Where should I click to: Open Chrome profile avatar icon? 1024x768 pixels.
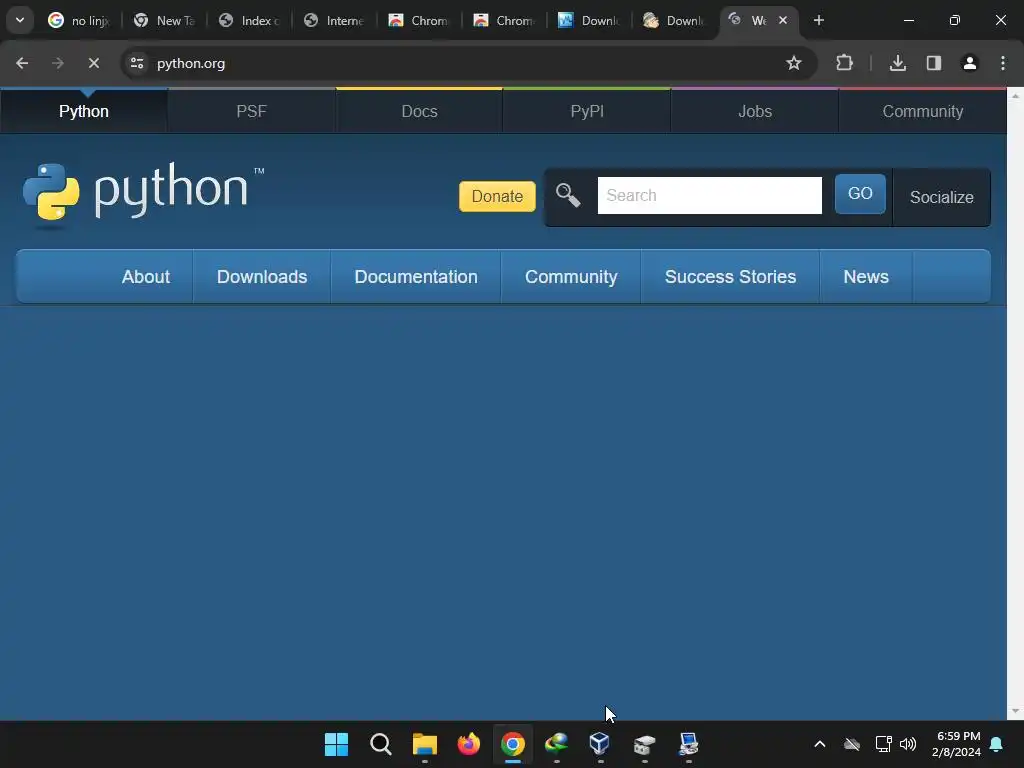point(969,63)
